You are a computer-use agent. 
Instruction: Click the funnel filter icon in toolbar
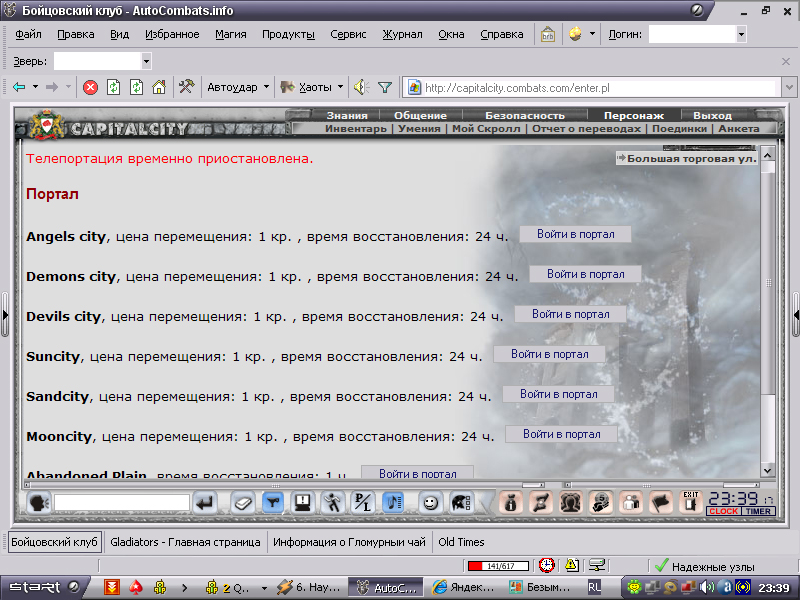(385, 88)
